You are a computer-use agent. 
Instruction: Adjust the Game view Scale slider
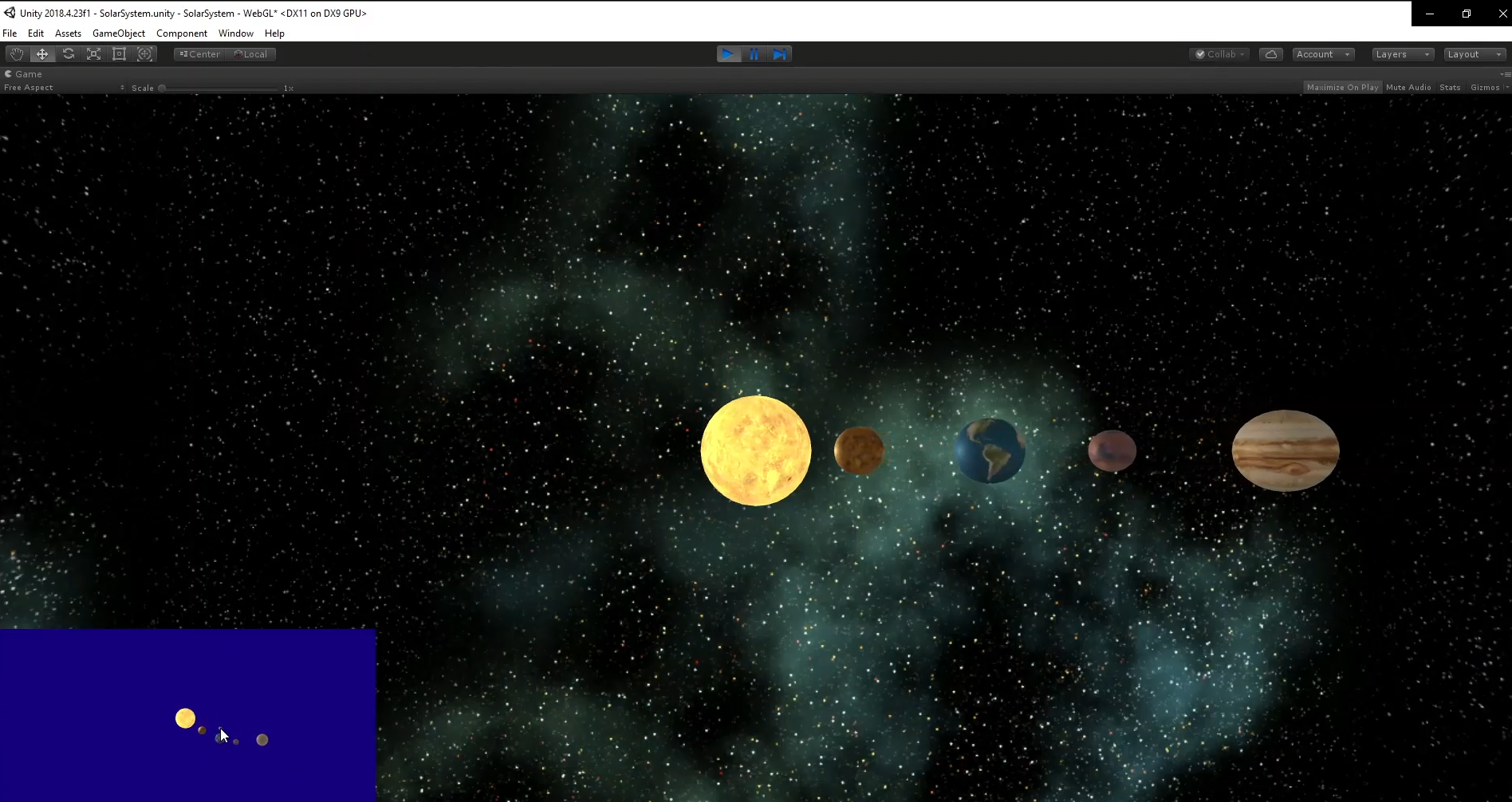tap(161, 88)
